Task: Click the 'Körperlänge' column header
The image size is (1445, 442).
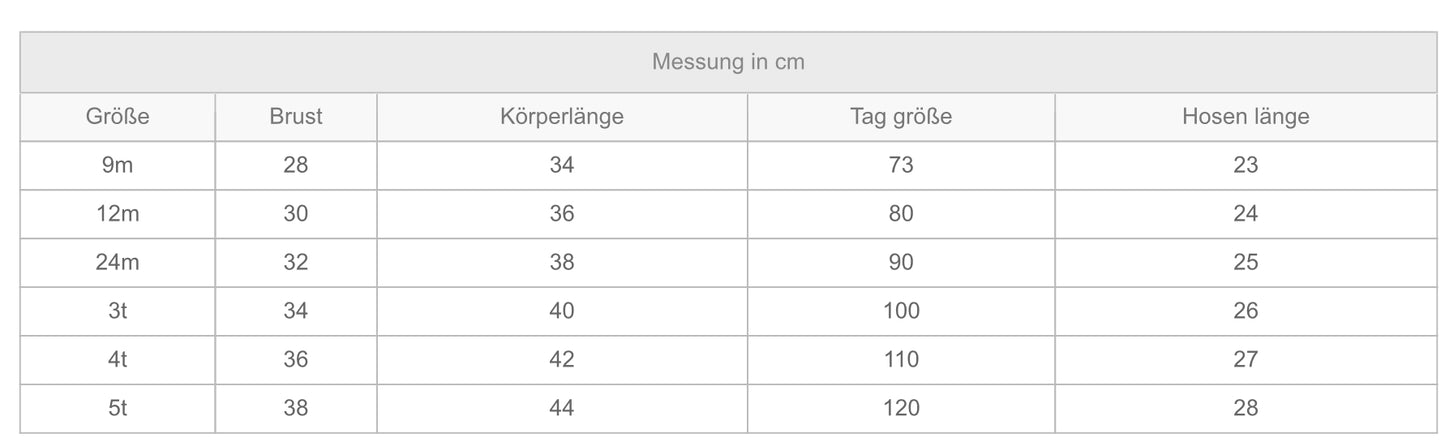Action: pyautogui.click(x=561, y=117)
